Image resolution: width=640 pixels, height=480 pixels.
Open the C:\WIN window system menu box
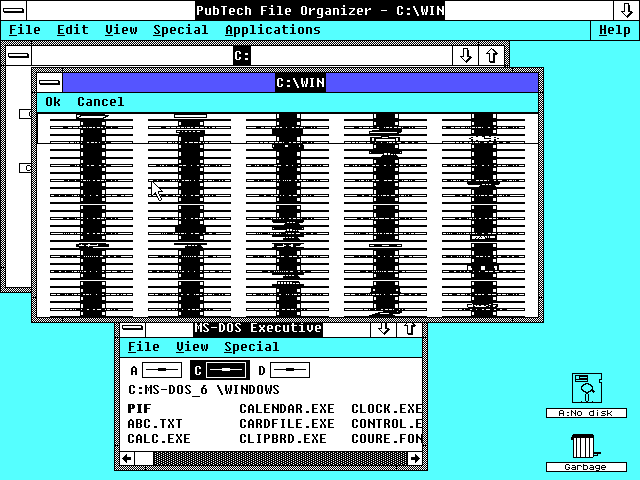[x=50, y=82]
